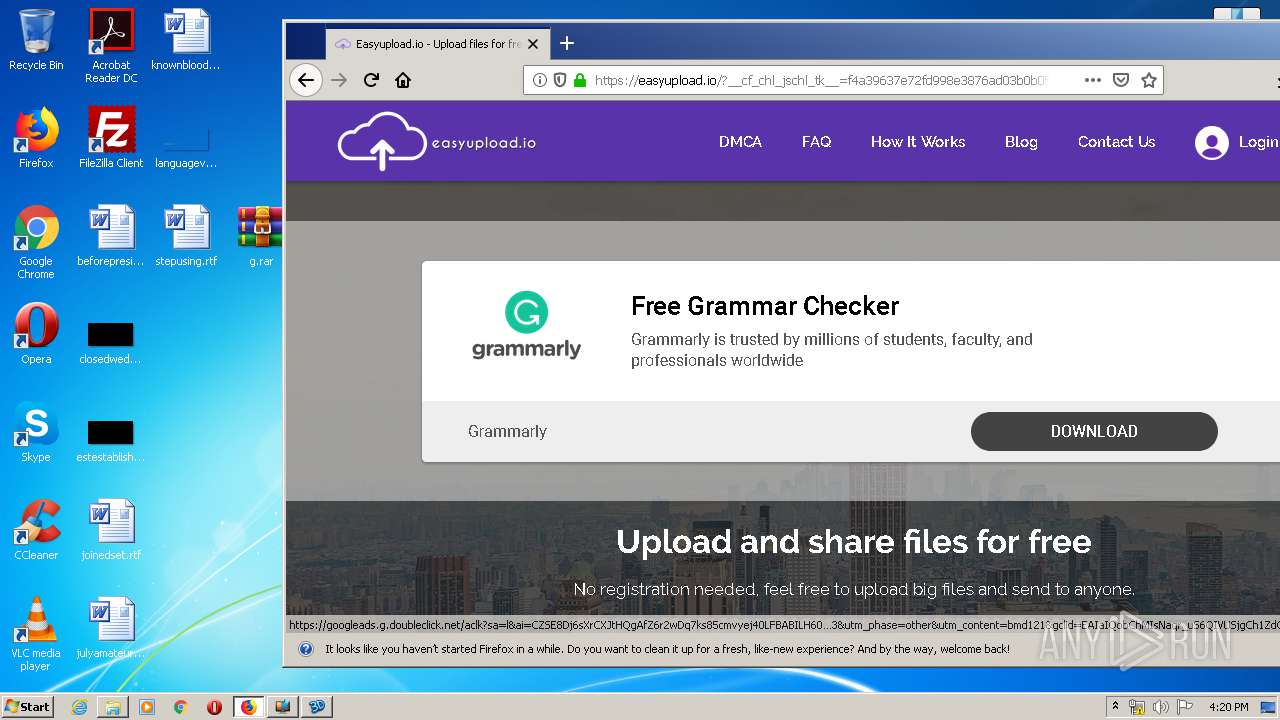Click the Grammarly logo in ad

(x=526, y=326)
